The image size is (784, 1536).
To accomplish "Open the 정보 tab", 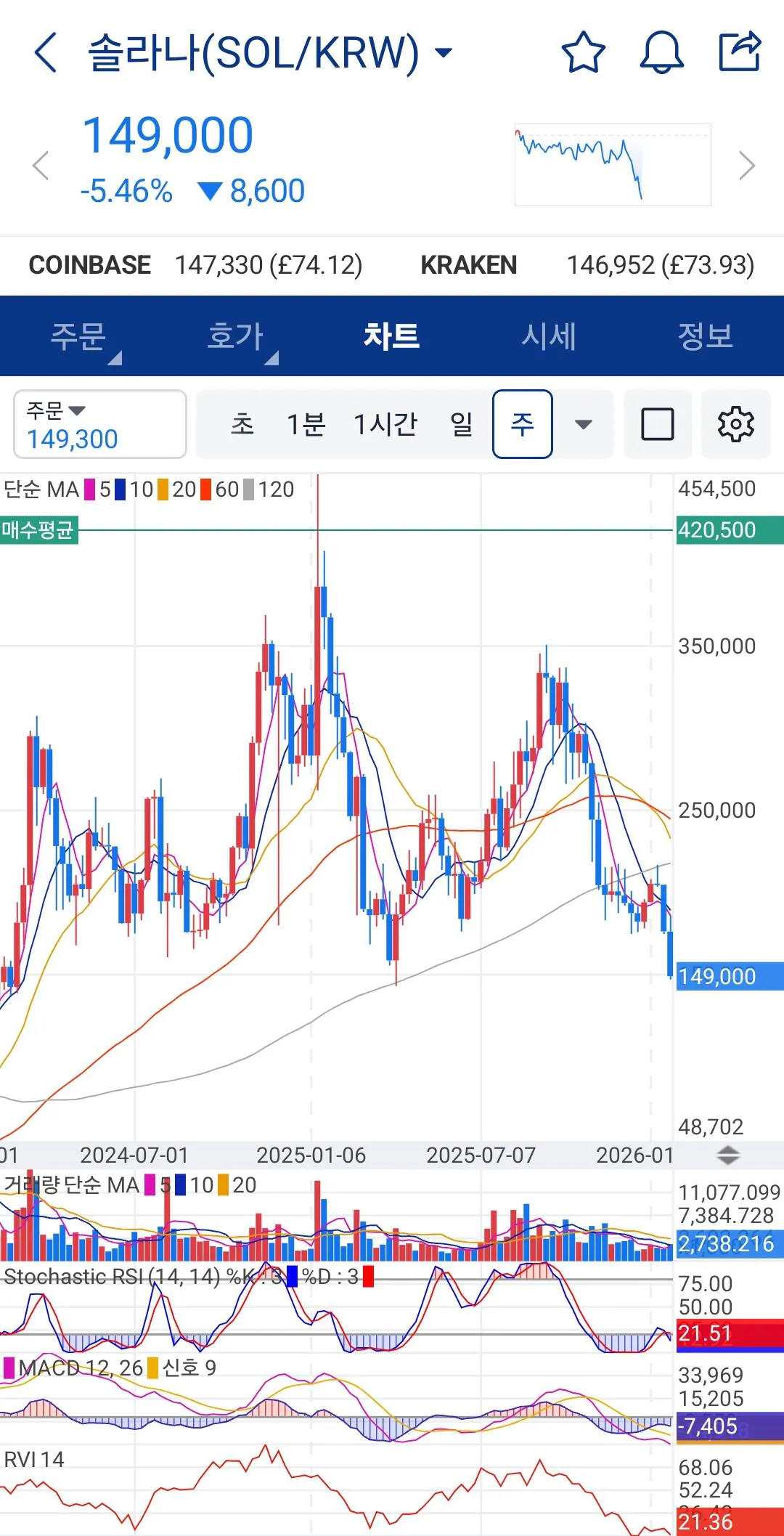I will click(705, 336).
